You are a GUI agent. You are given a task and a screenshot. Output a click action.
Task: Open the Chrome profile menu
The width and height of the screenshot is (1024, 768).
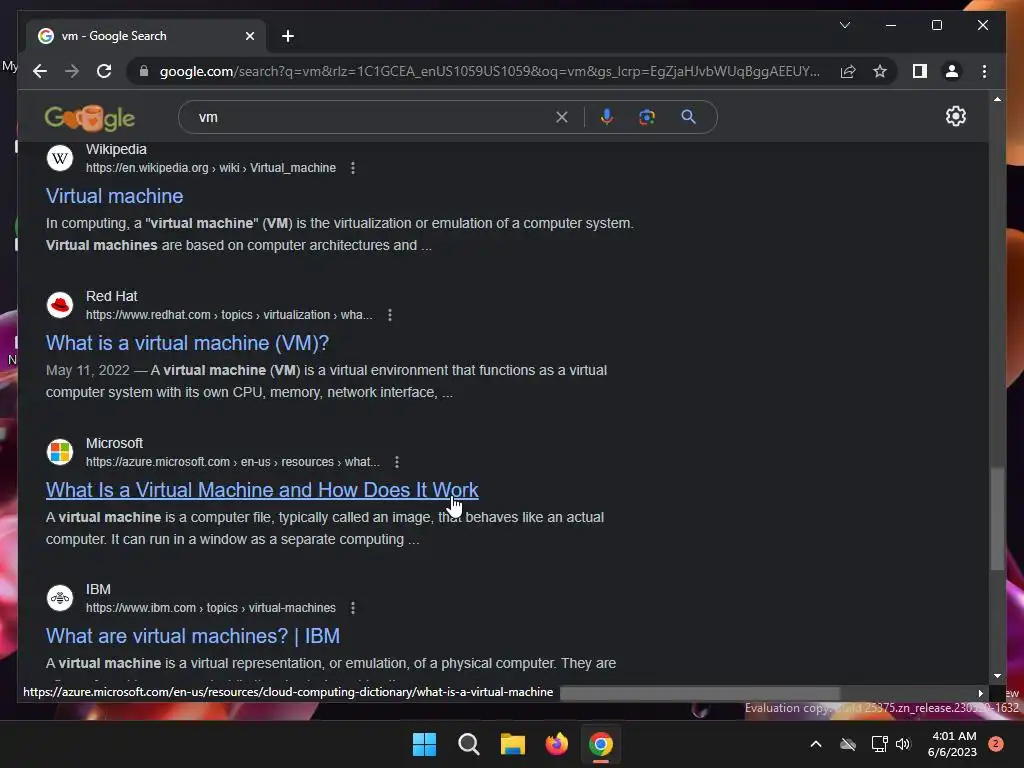(952, 71)
